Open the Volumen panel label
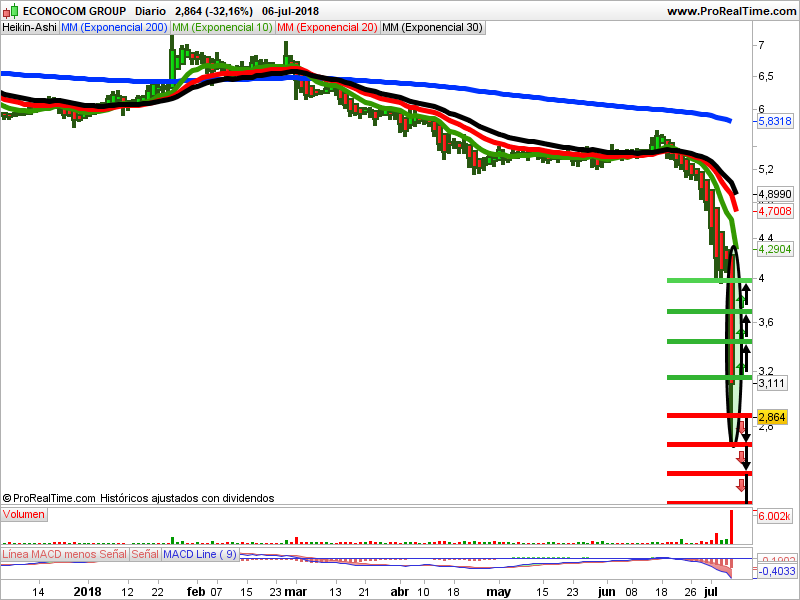The image size is (800, 600). [23, 514]
